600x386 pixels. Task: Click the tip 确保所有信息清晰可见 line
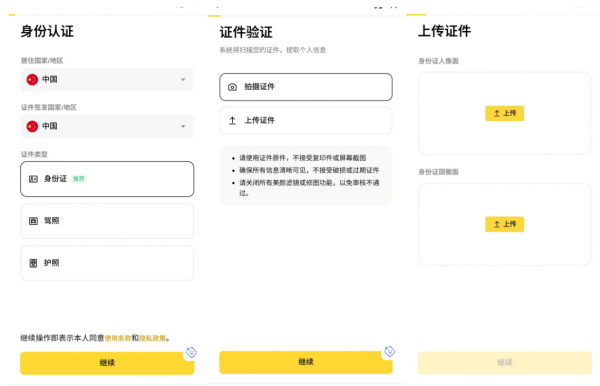click(x=309, y=170)
